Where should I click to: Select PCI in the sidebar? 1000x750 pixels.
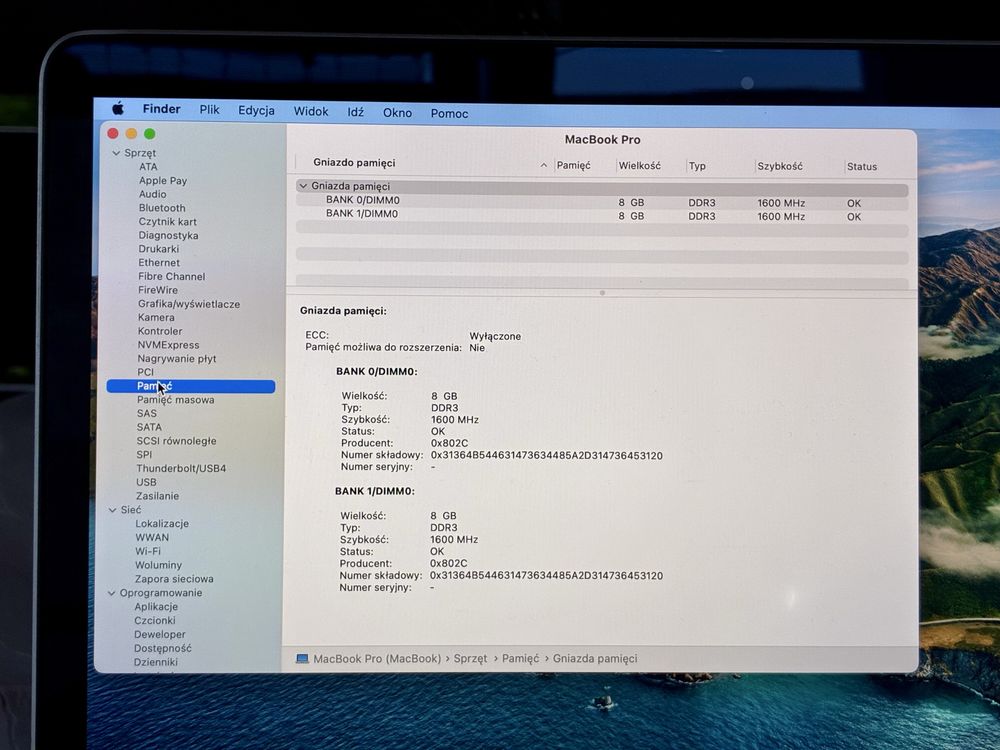click(145, 372)
